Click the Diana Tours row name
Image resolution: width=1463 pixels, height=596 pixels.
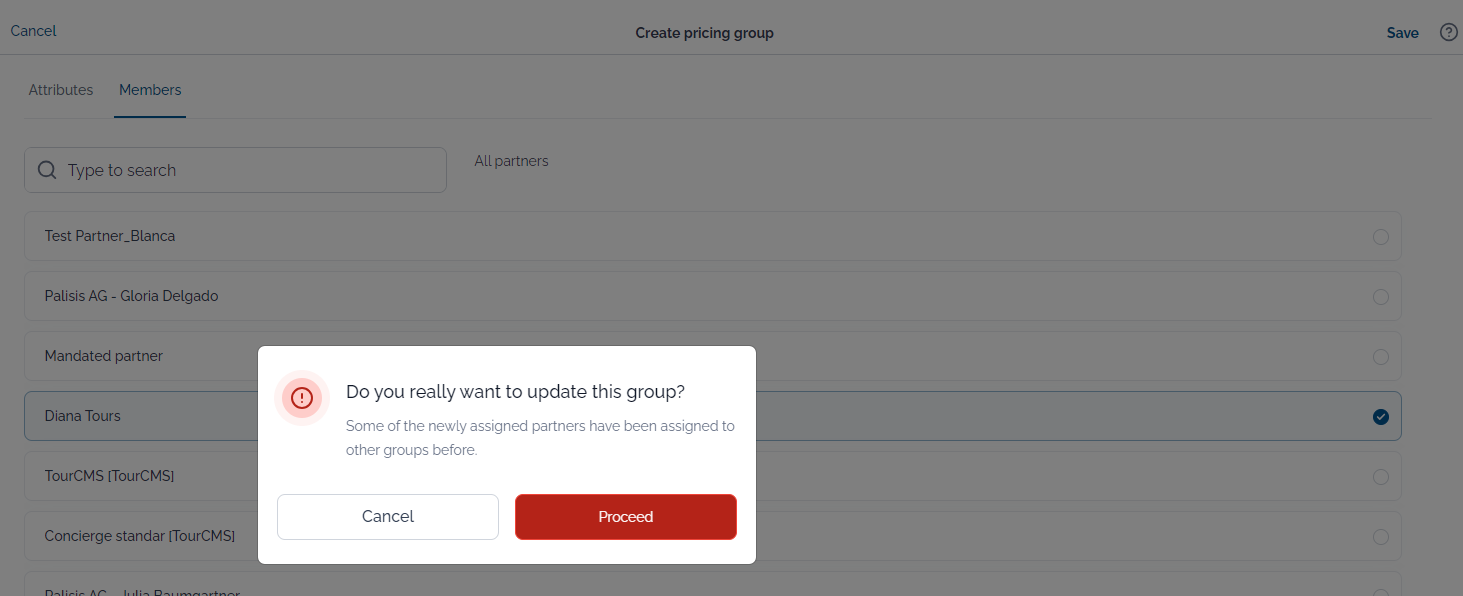pos(82,416)
